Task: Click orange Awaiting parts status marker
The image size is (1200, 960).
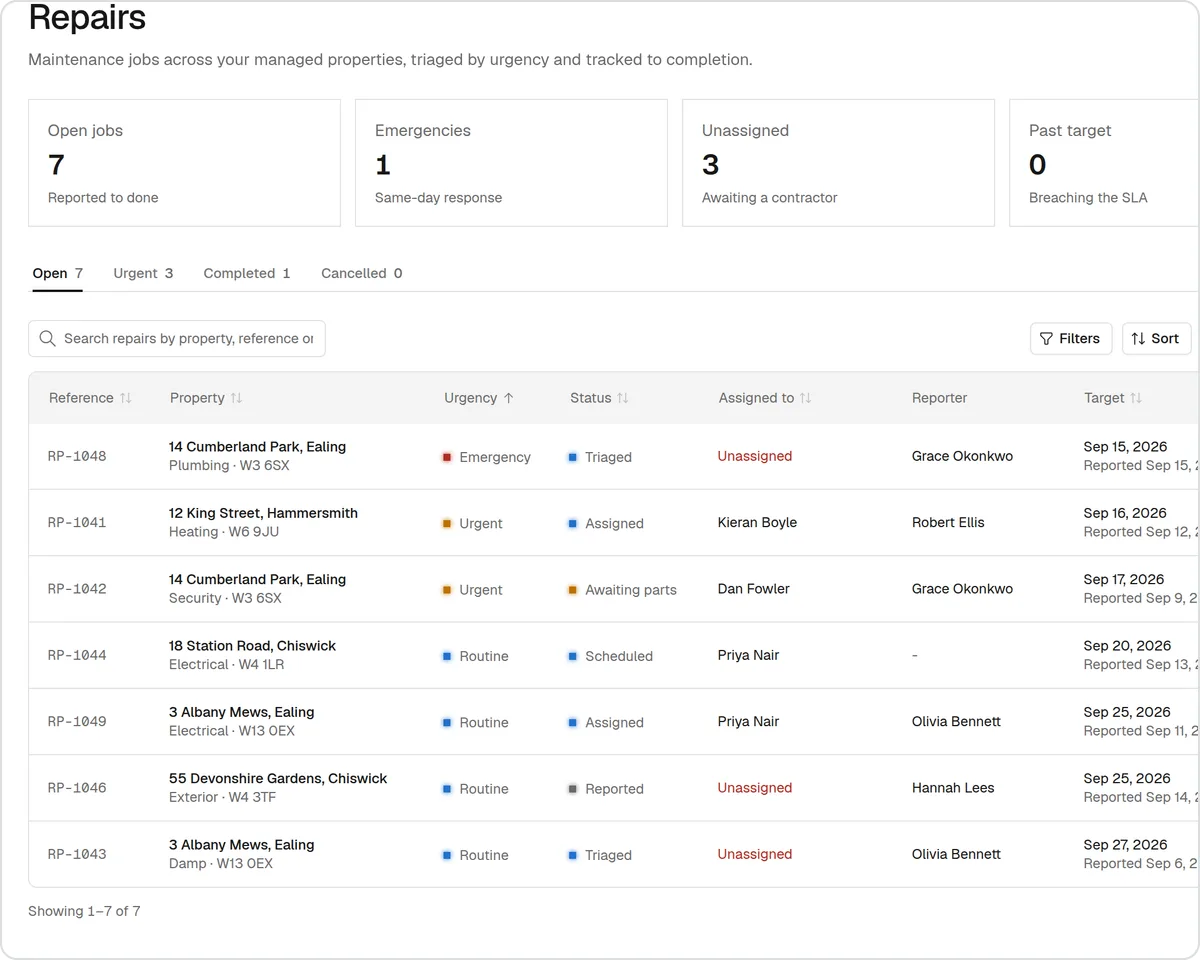Action: (573, 590)
